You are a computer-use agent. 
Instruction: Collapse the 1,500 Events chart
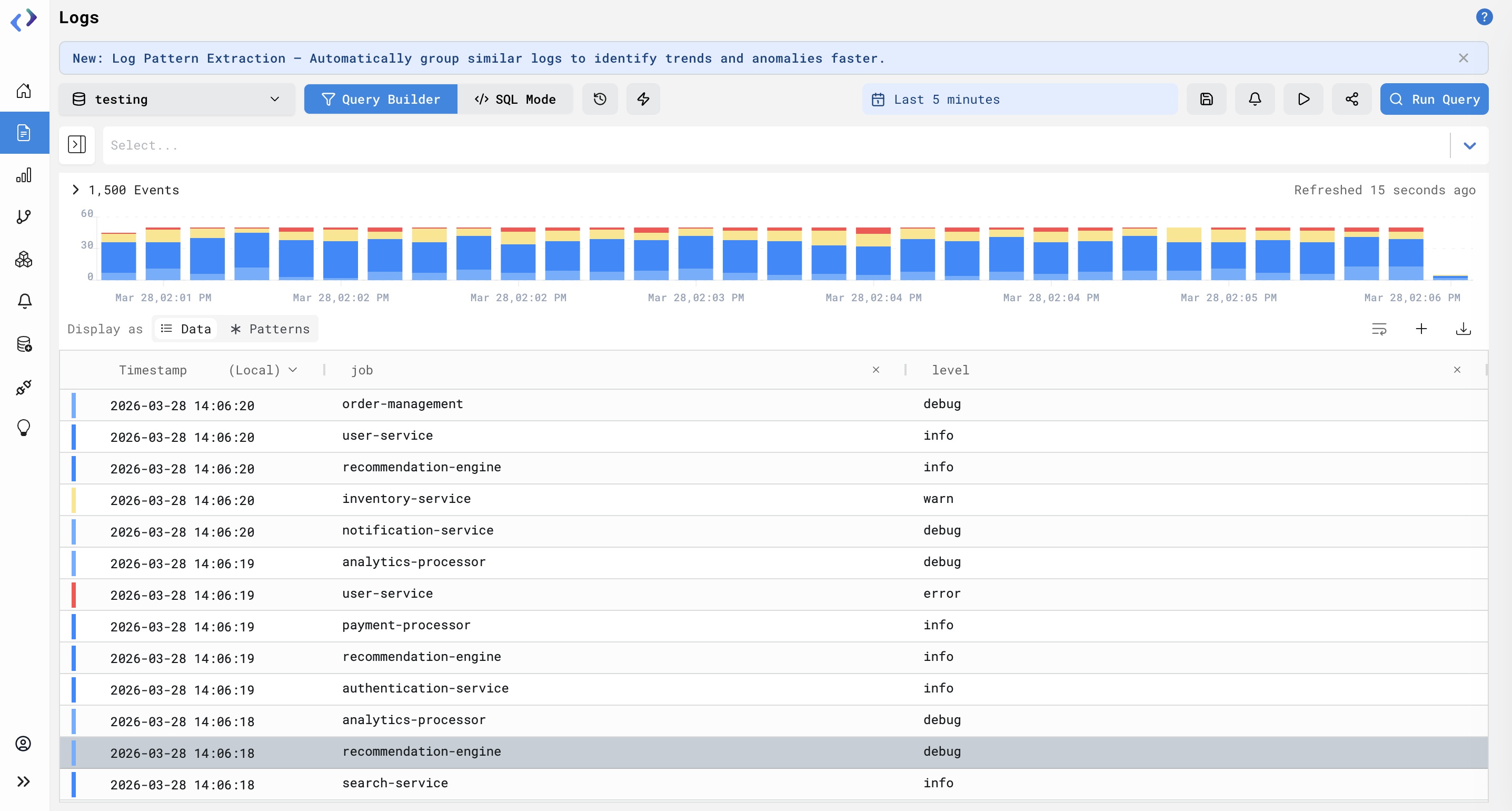(75, 189)
